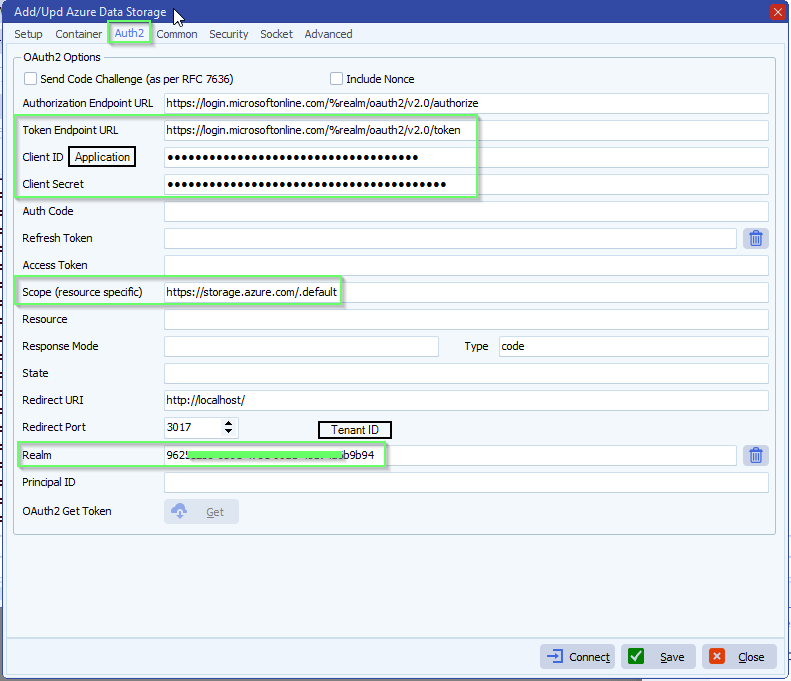Click the Refresh Token input field
The image size is (791, 681).
click(450, 238)
